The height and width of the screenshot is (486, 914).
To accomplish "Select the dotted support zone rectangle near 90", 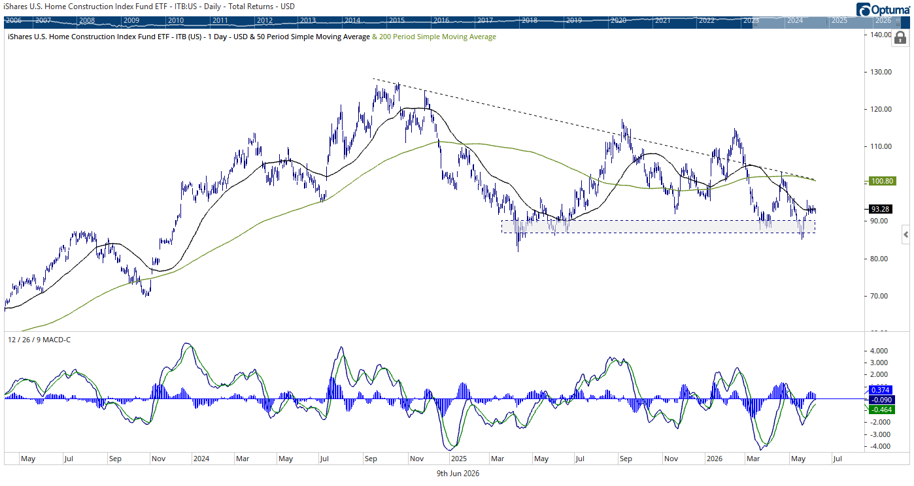I will [658, 227].
